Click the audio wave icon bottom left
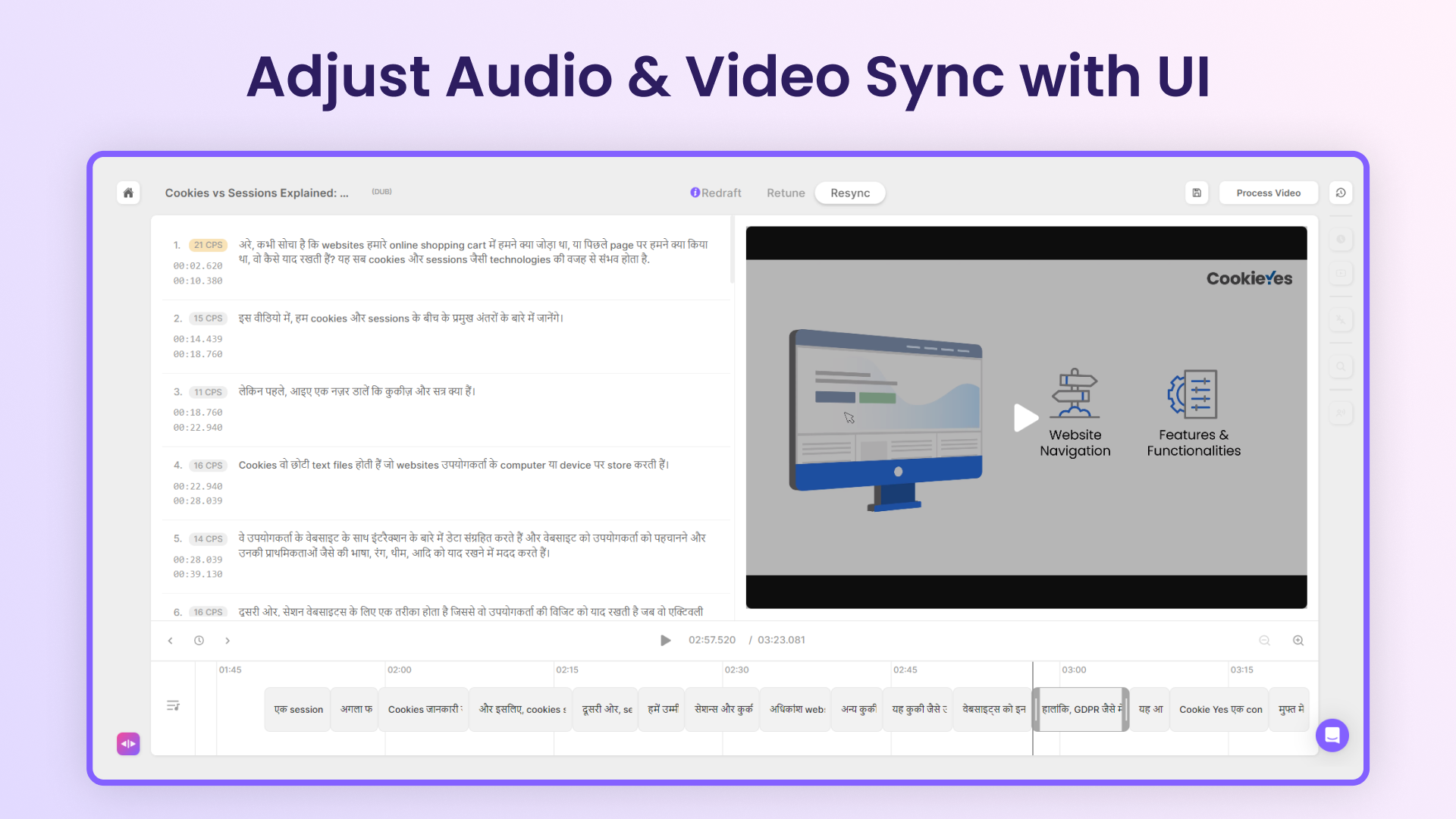The width and height of the screenshot is (1456, 819). (128, 742)
